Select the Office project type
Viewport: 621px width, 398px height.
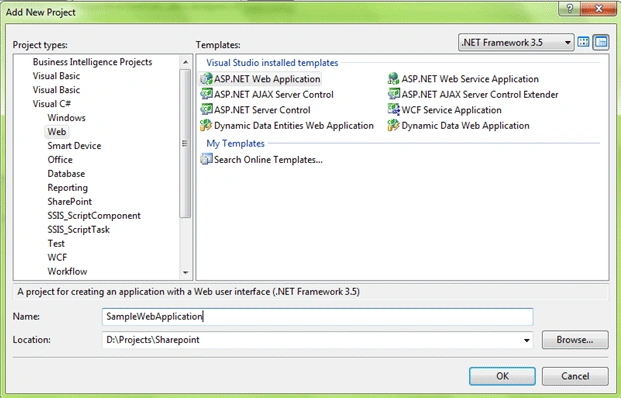60,160
